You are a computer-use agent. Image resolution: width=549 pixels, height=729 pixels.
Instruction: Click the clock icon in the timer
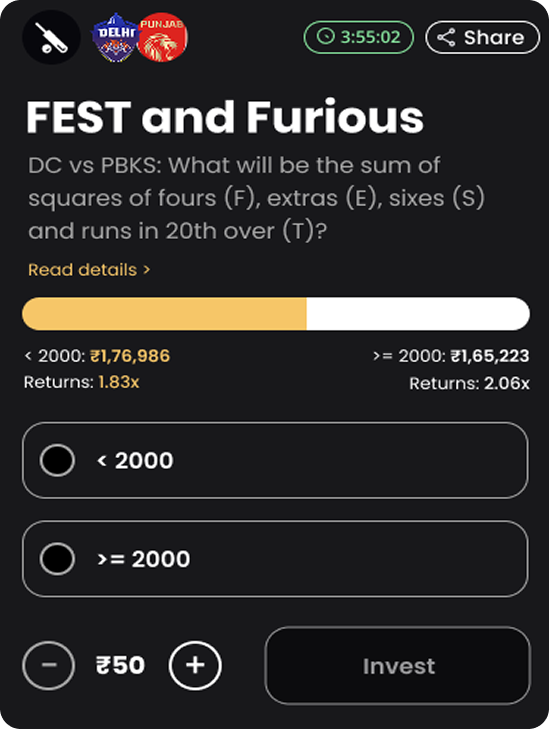325,37
